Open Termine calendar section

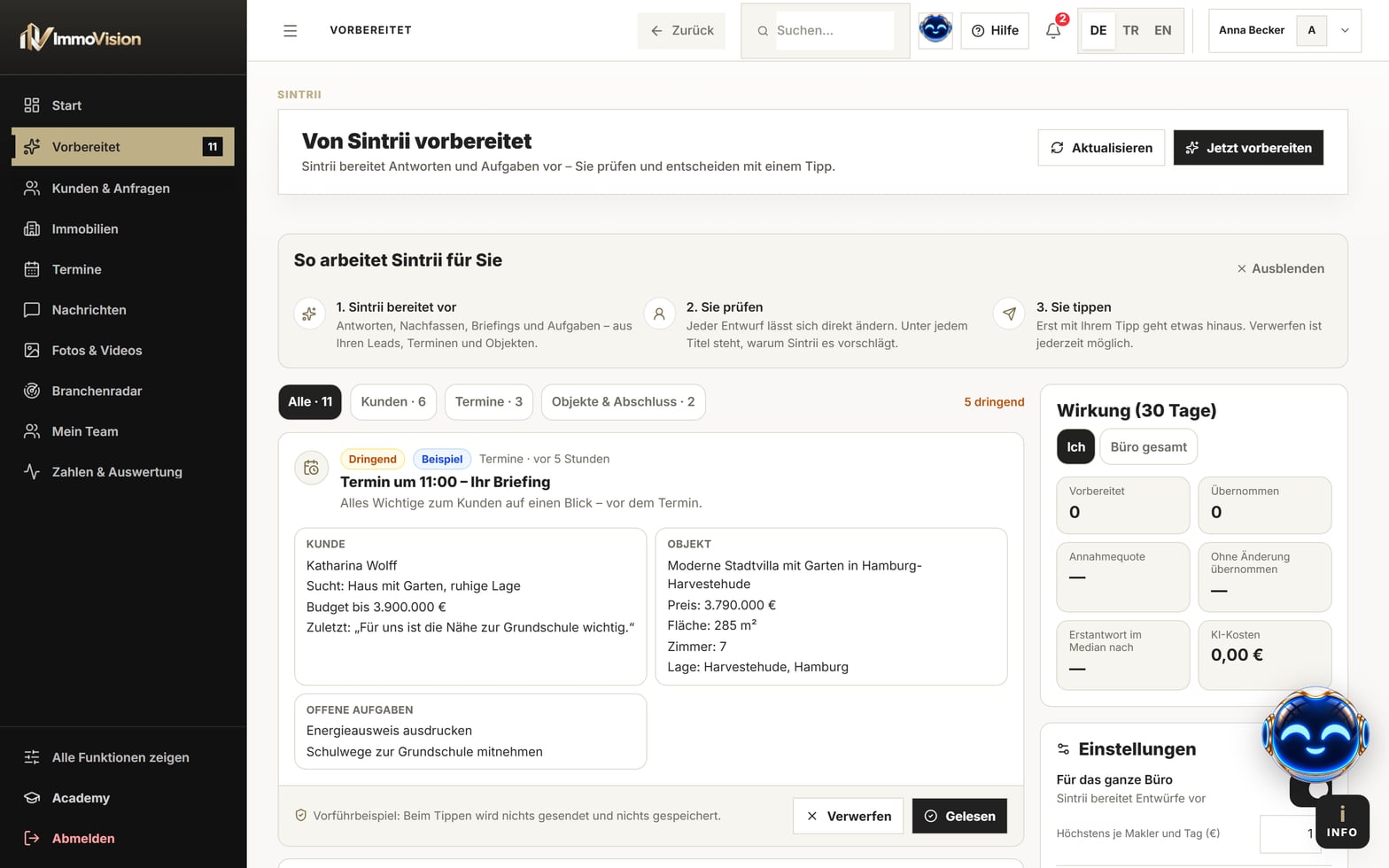pos(123,269)
